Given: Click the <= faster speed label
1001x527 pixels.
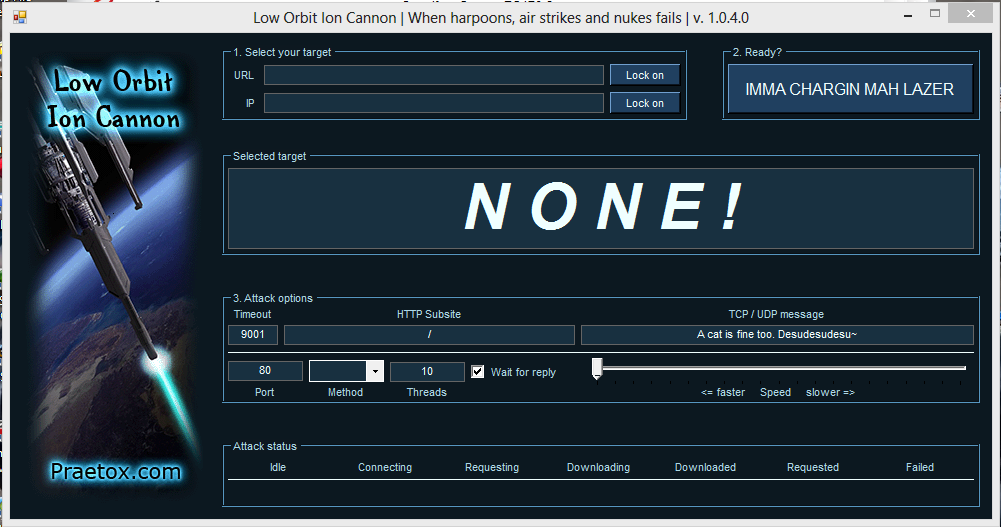Looking at the screenshot, I should point(723,392).
